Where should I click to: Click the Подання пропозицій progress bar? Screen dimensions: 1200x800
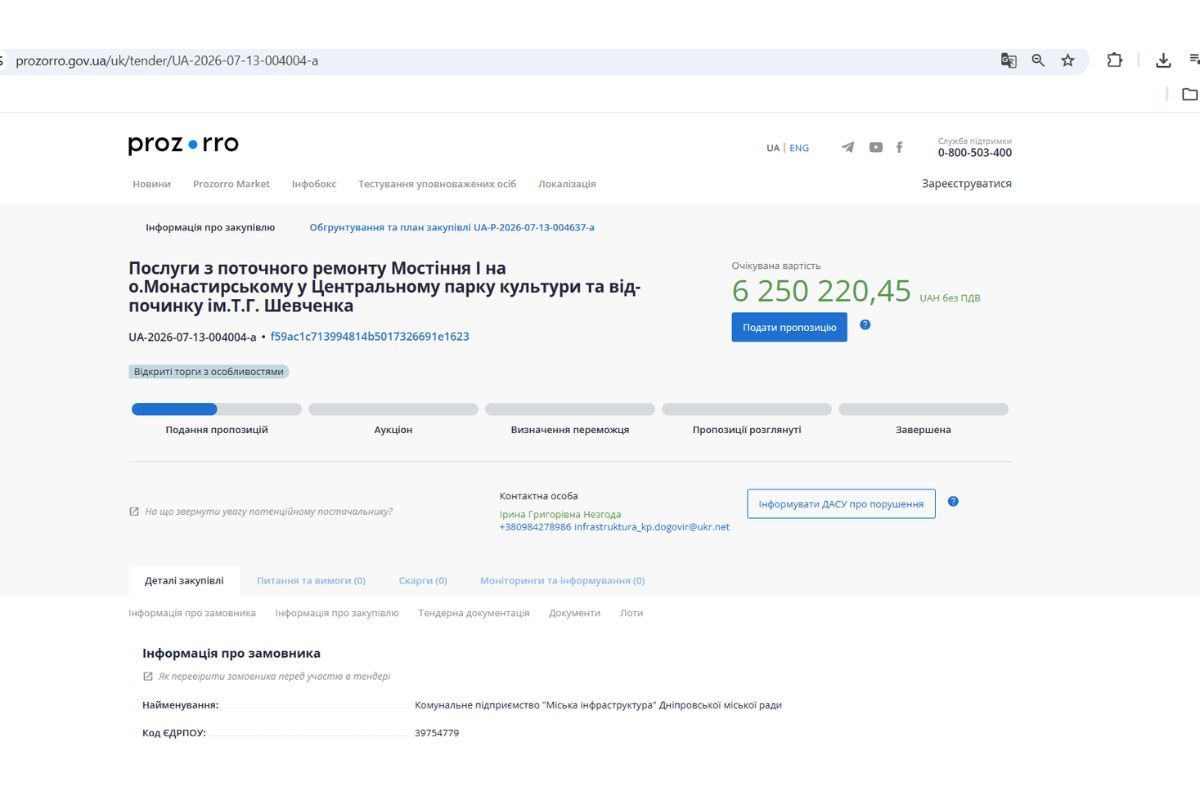217,409
